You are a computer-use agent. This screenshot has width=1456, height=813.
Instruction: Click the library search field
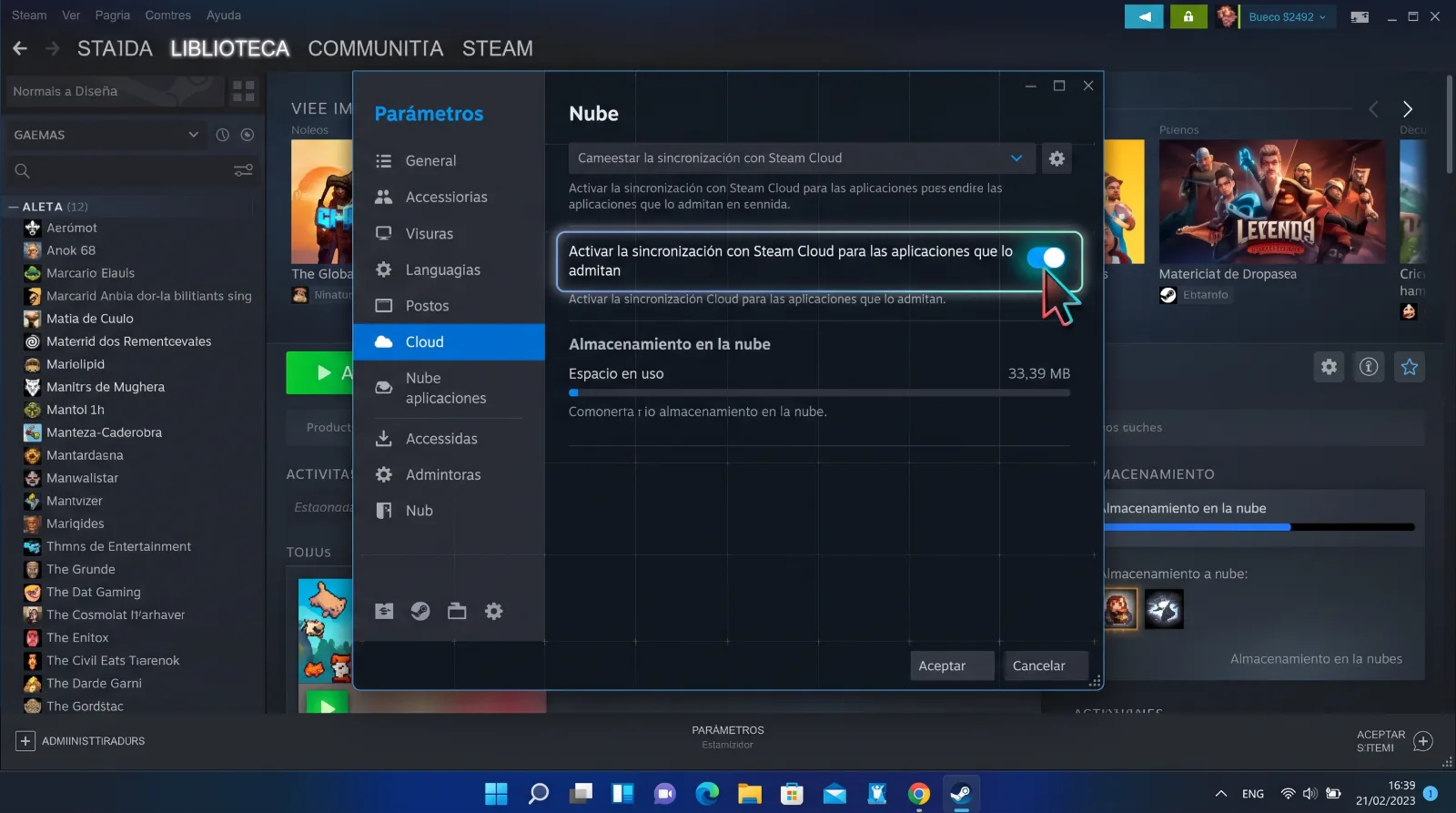118,171
